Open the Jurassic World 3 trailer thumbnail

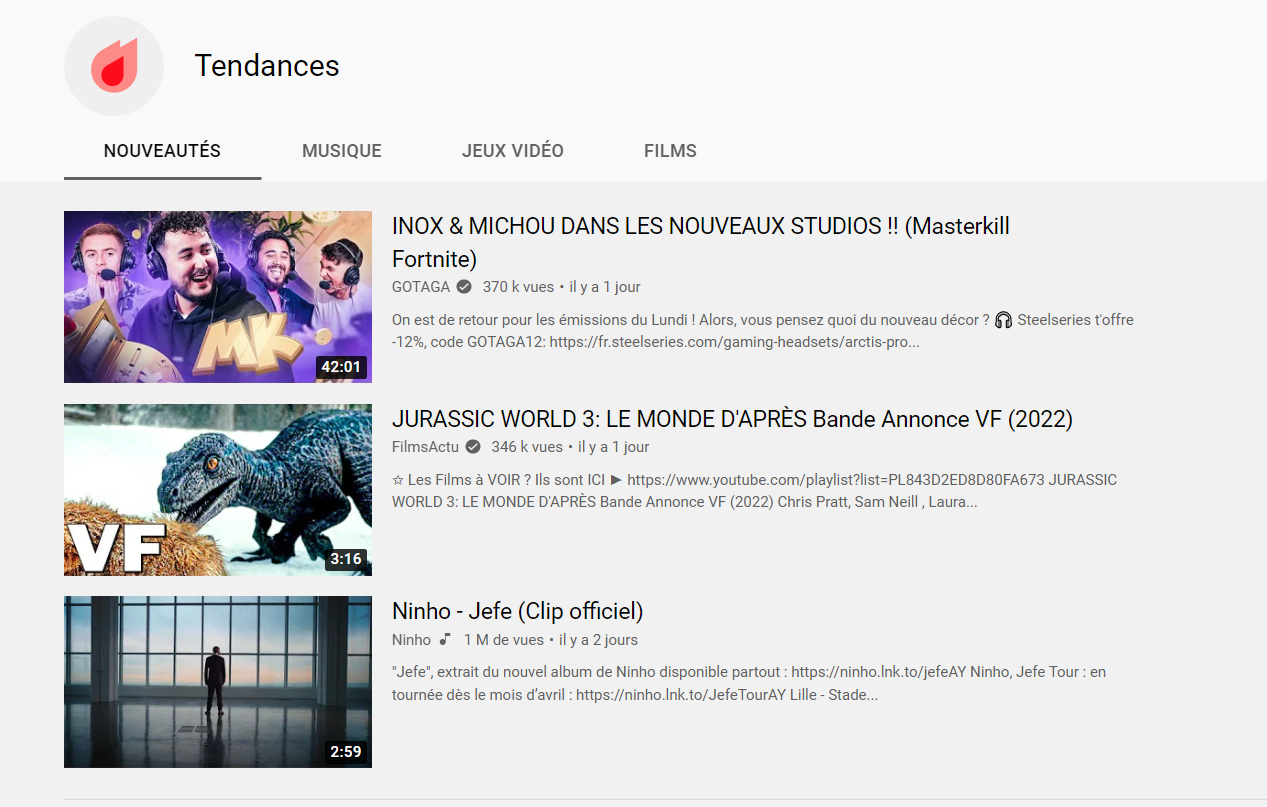tap(217, 489)
